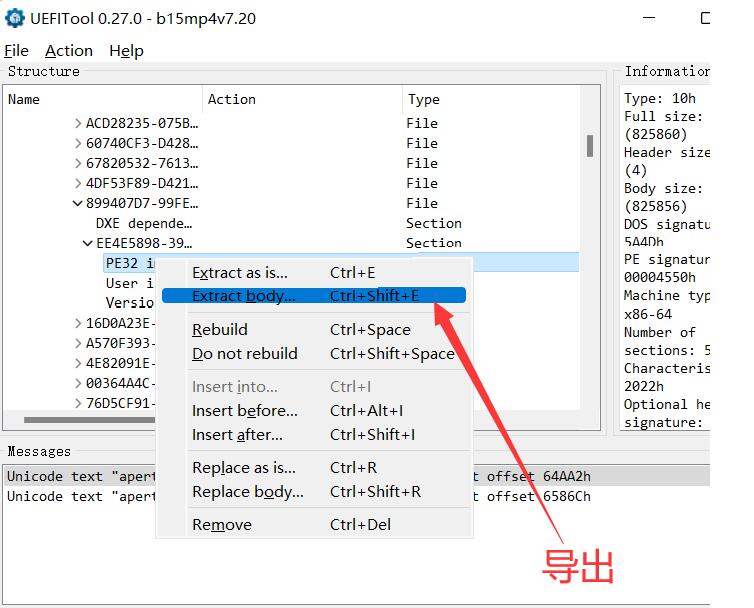The image size is (754, 608).
Task: Collapse the EE4E5898-39 section node
Action: tap(88, 243)
